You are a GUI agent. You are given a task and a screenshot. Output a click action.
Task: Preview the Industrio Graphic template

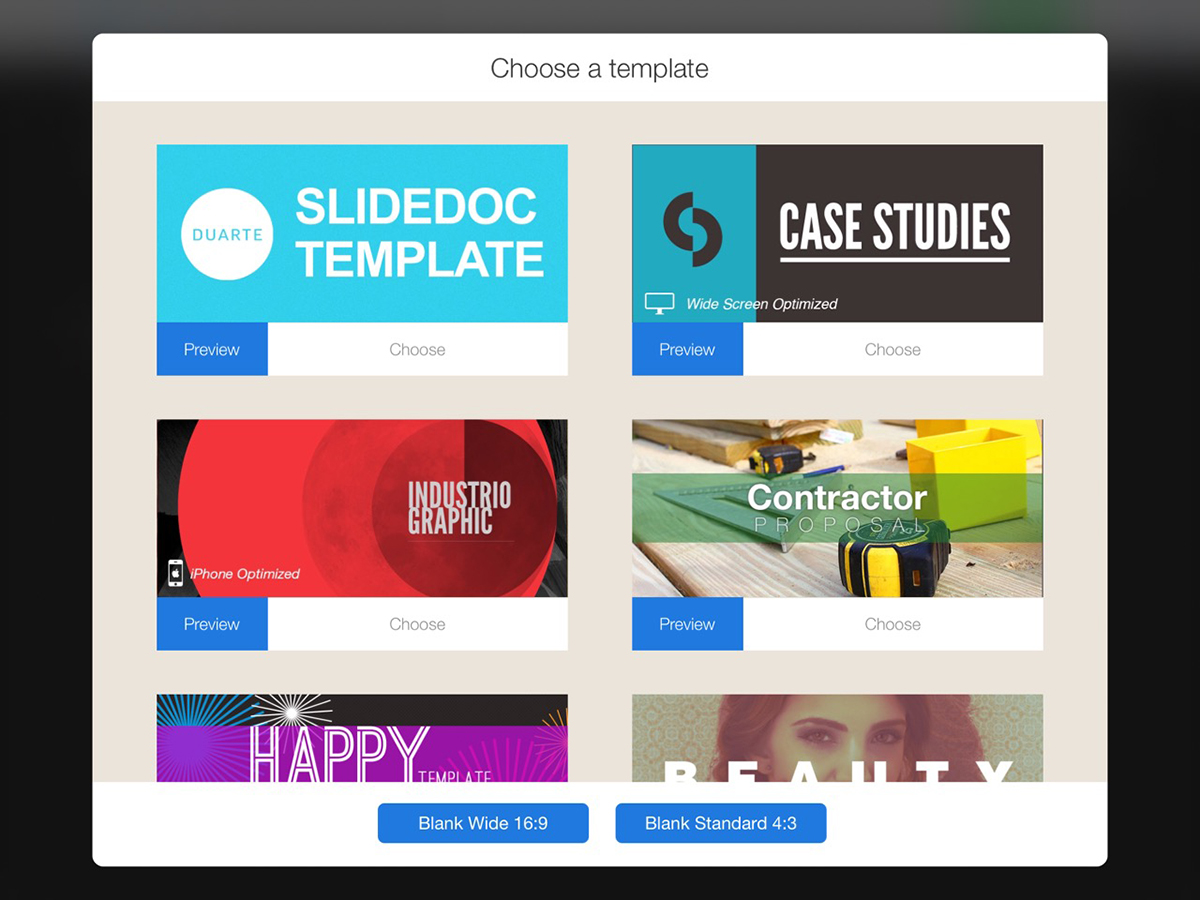[x=212, y=624]
